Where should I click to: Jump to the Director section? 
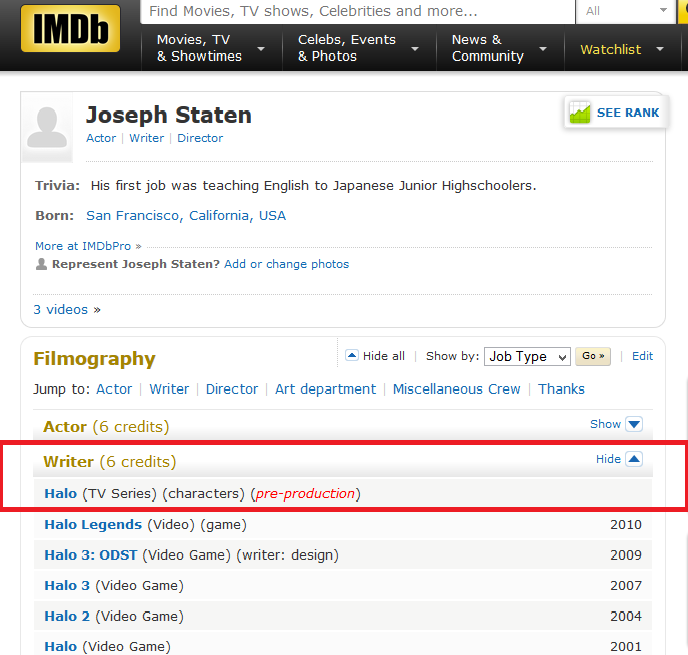[232, 389]
